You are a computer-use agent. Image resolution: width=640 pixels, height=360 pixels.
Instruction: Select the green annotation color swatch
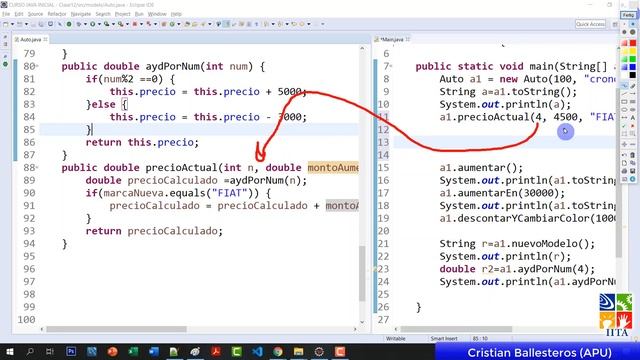pos(633,59)
